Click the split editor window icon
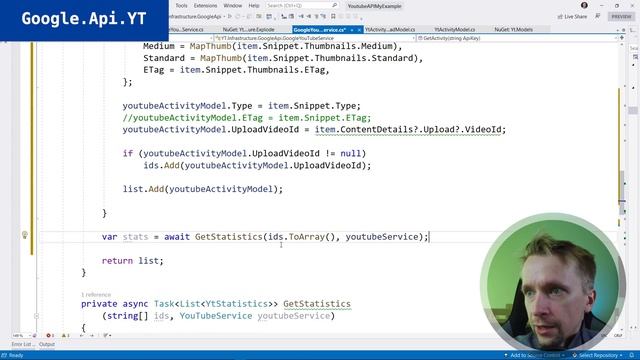 [622, 38]
